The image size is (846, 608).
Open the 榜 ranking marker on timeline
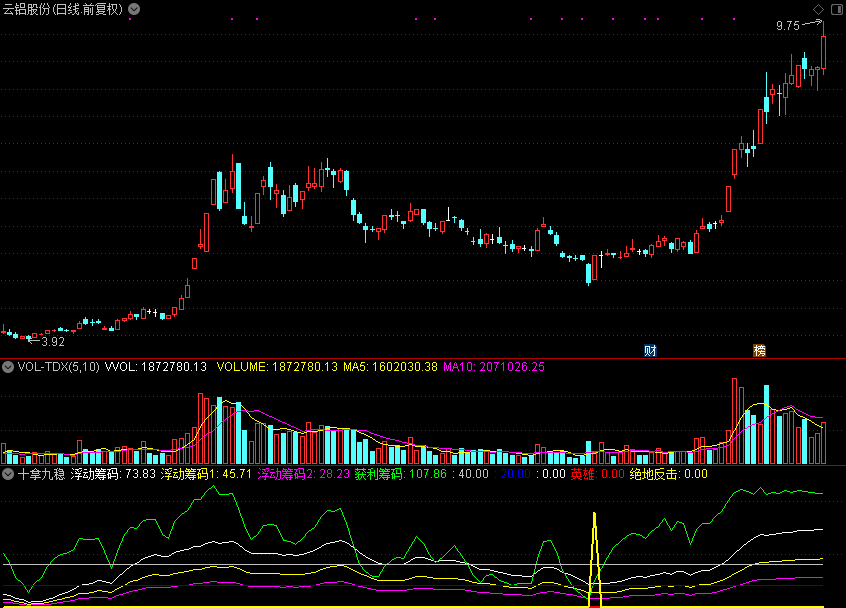(x=760, y=351)
